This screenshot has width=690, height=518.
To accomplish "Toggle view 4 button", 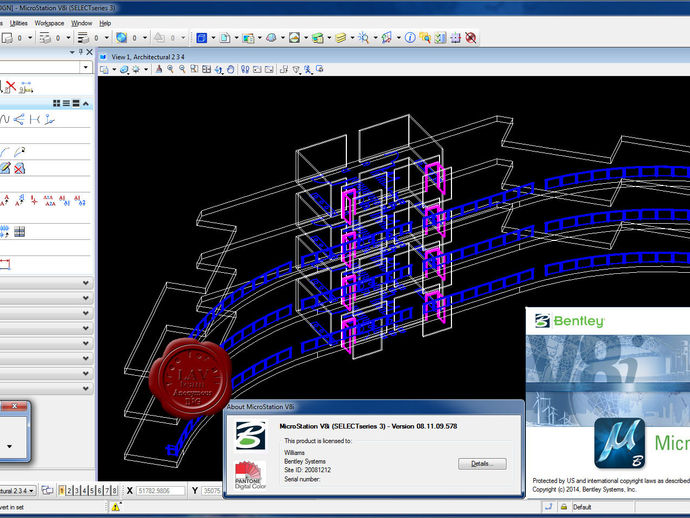I will click(84, 490).
